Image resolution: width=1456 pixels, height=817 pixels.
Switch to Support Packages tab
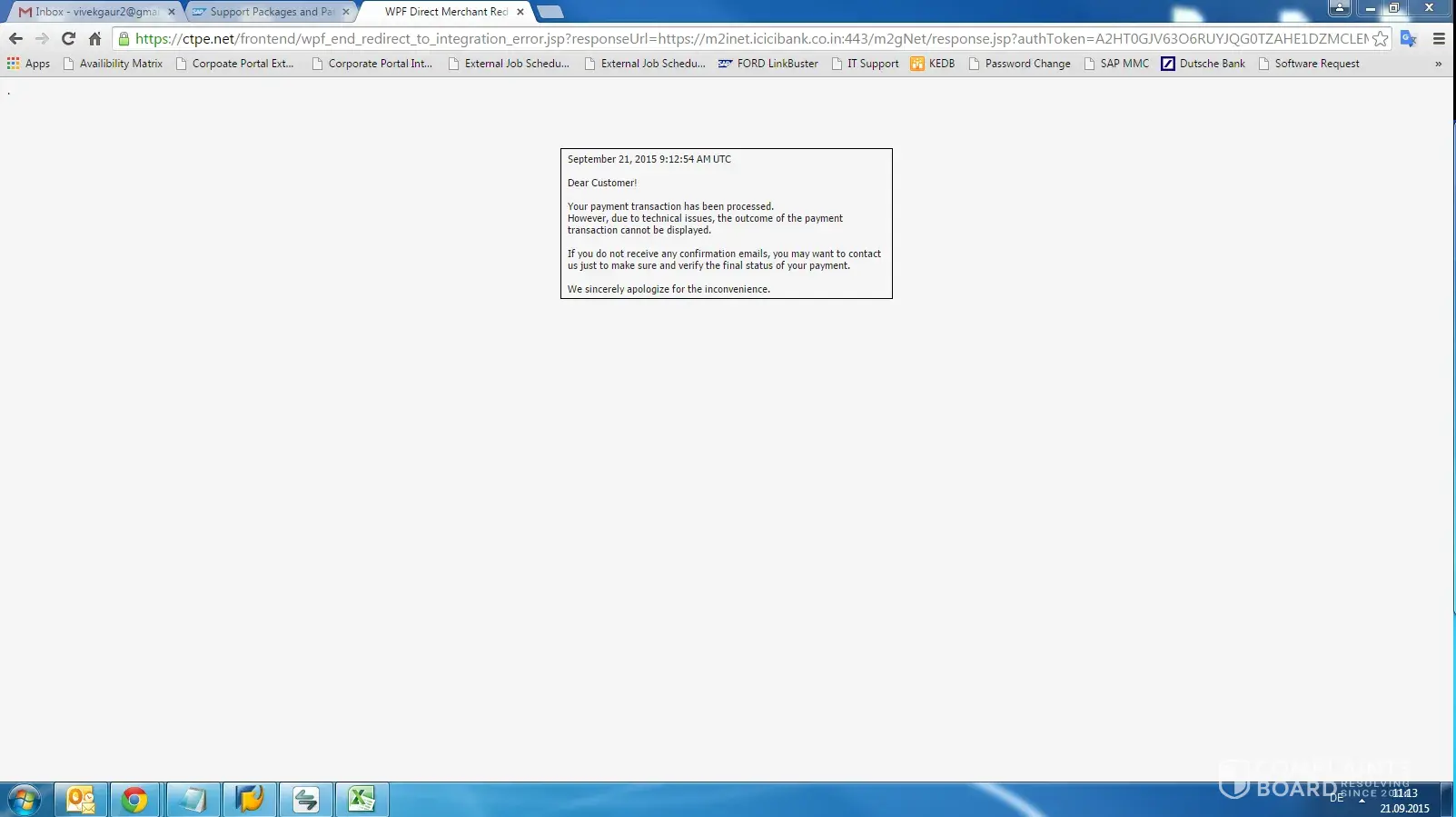click(271, 12)
